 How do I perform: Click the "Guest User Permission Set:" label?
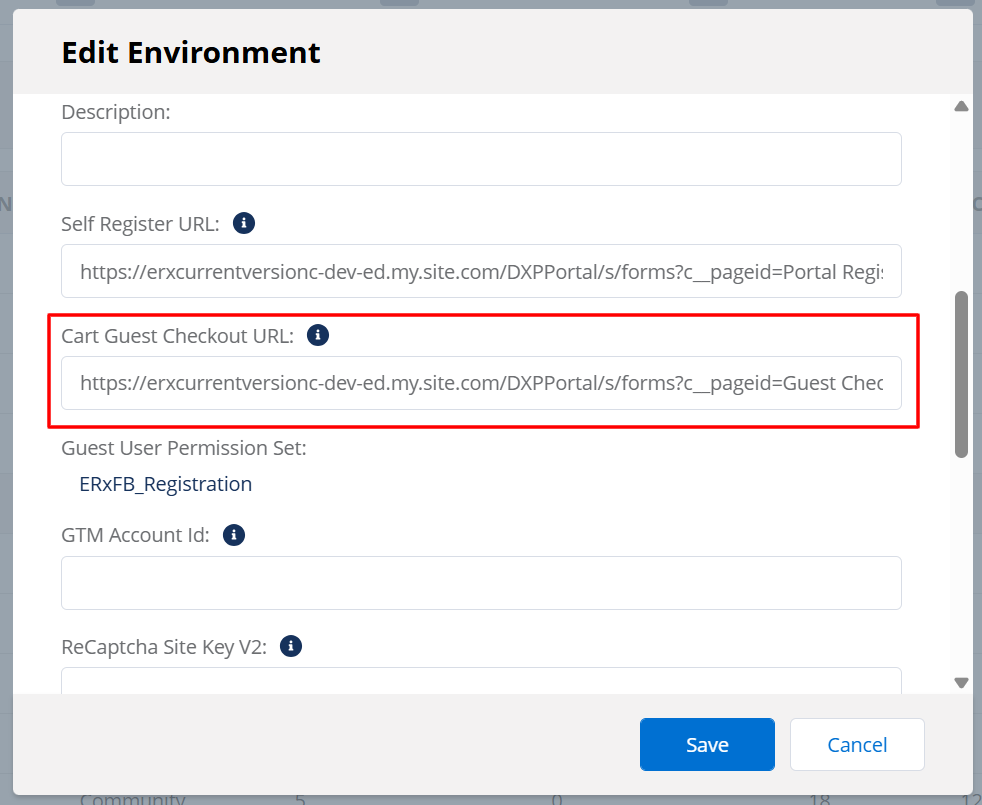184,447
